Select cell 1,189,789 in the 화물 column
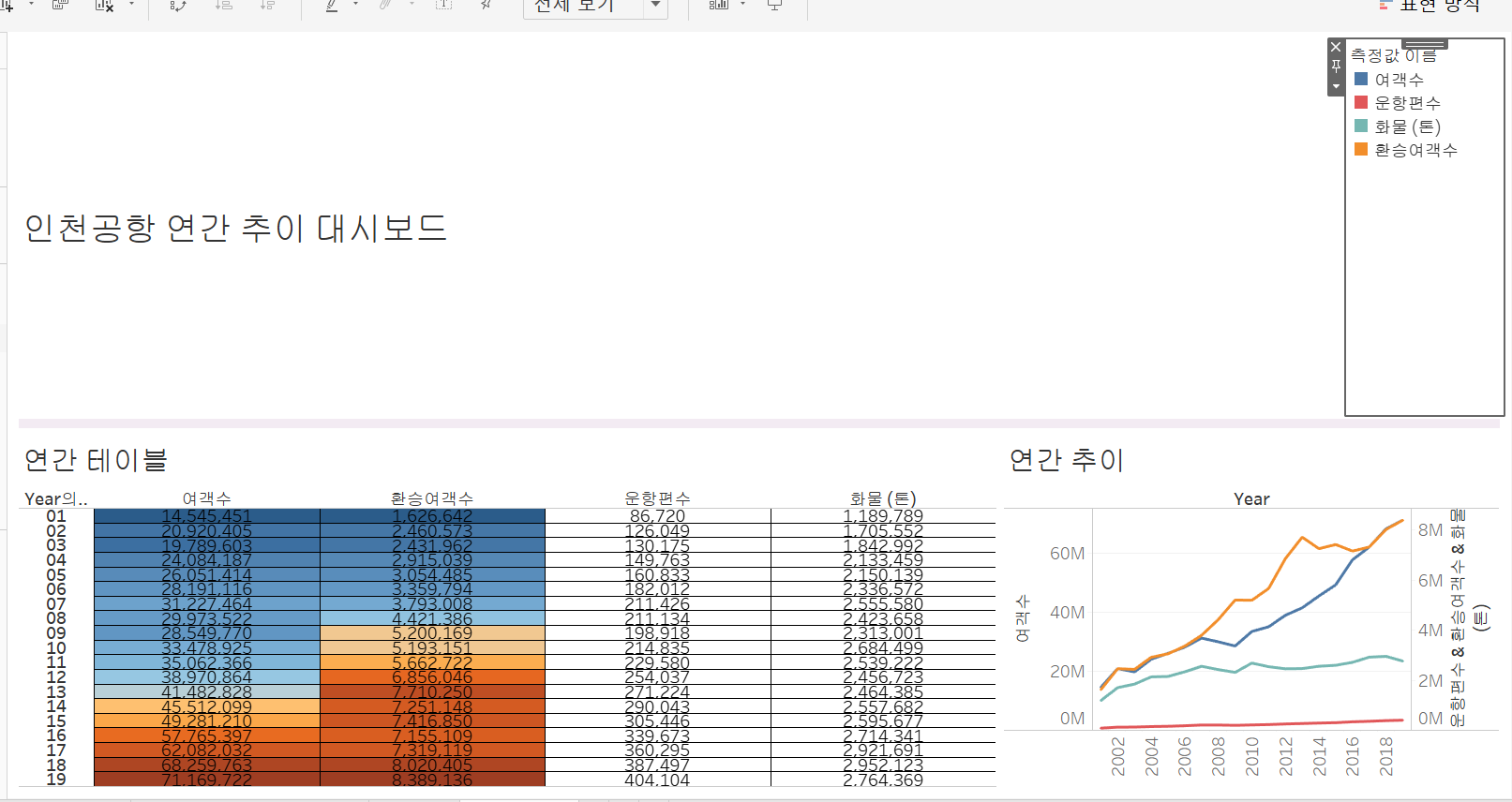Viewport: 1512px width, 802px height. [x=883, y=516]
